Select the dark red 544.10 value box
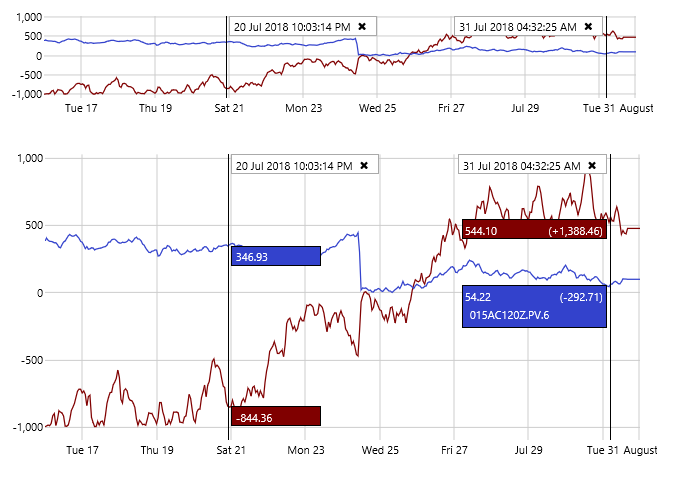 click(x=534, y=230)
